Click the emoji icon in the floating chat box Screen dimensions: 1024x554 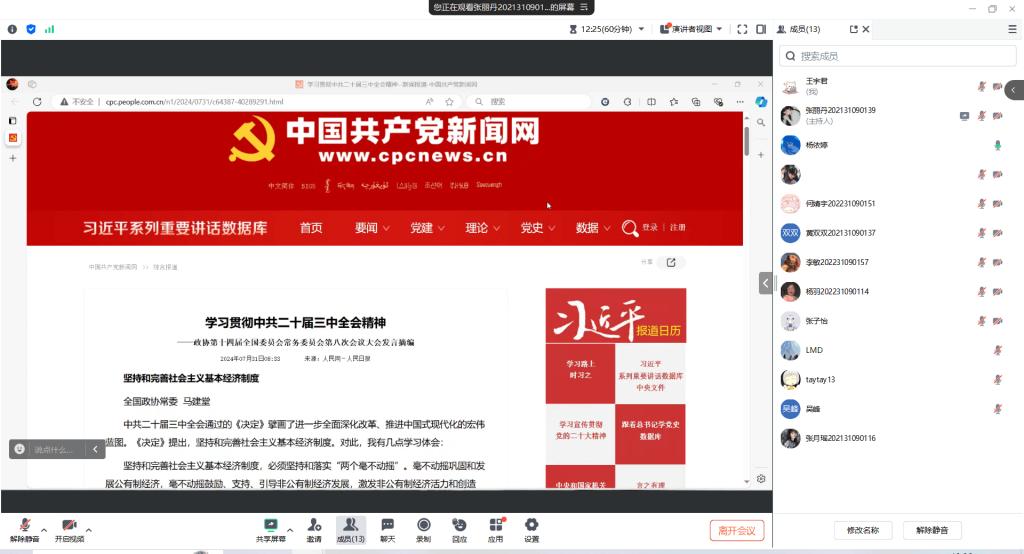coord(20,449)
